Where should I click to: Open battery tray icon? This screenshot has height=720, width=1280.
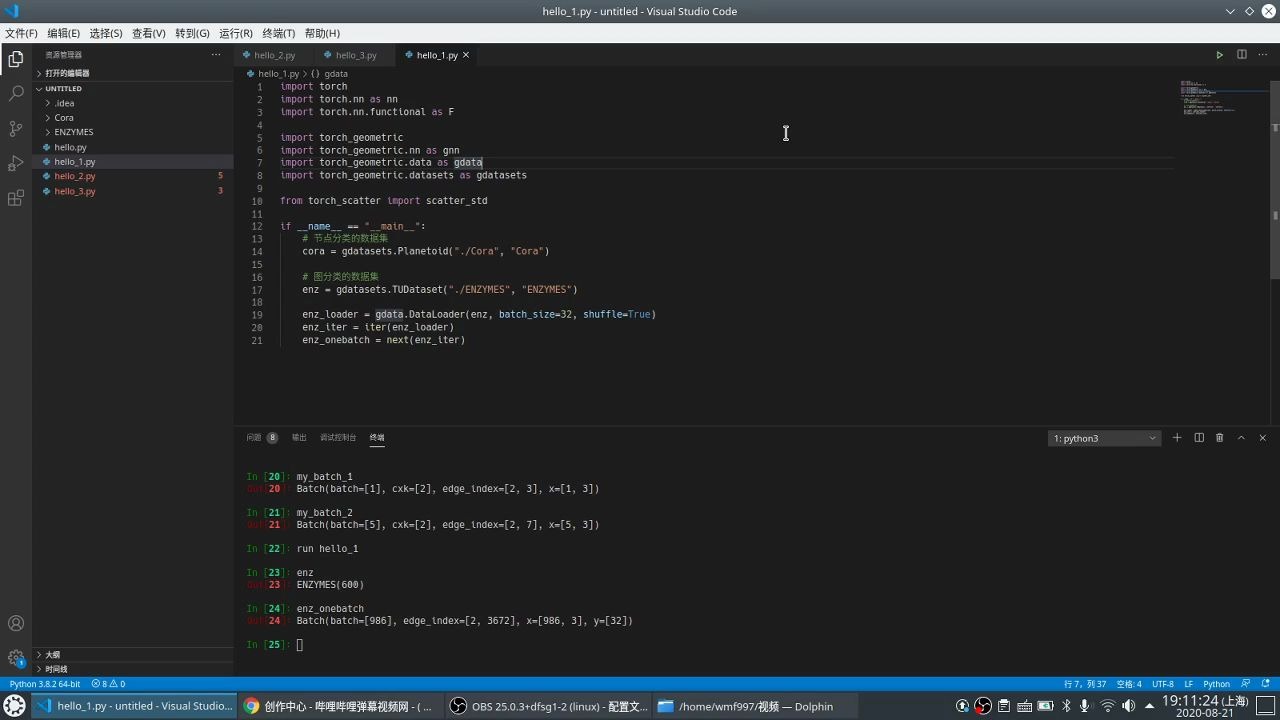tap(1045, 706)
